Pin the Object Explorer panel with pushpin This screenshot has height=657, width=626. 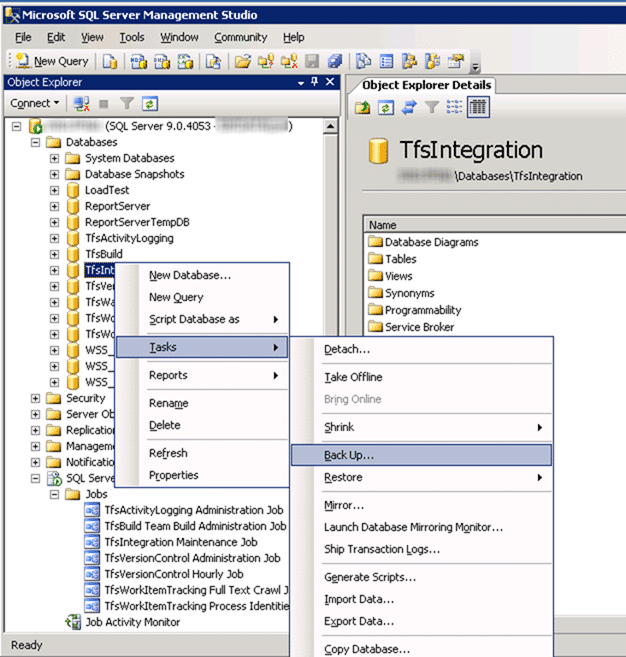coord(315,82)
